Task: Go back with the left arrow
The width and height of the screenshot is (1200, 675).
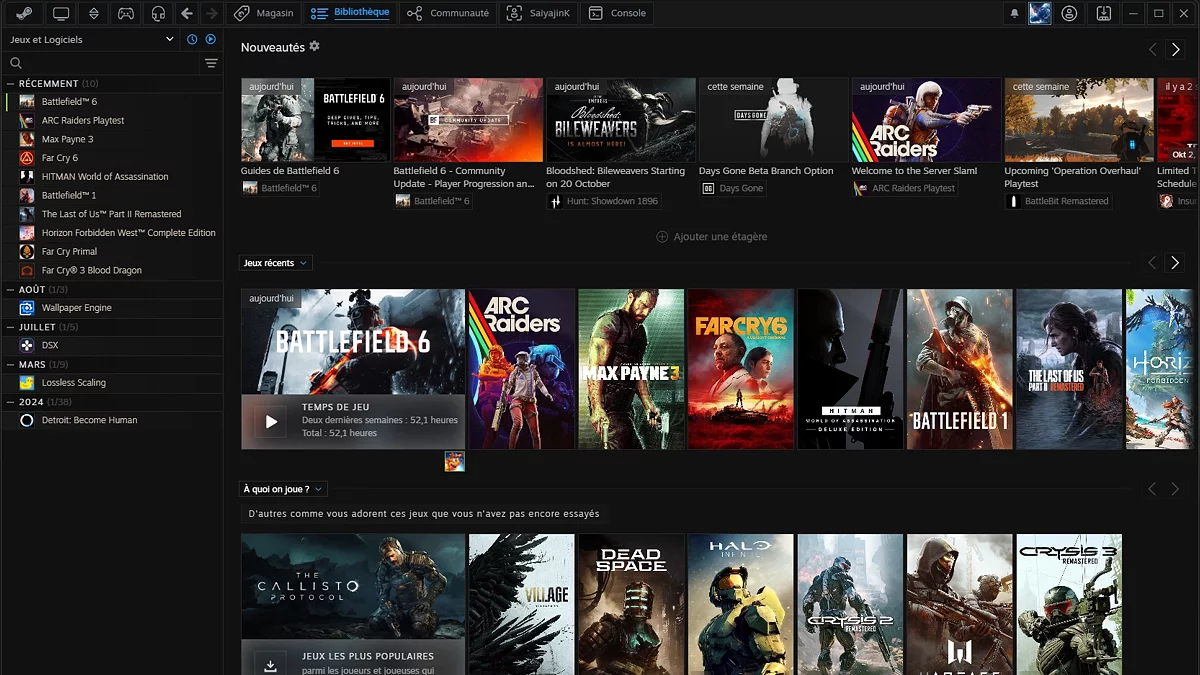Action: (x=187, y=14)
